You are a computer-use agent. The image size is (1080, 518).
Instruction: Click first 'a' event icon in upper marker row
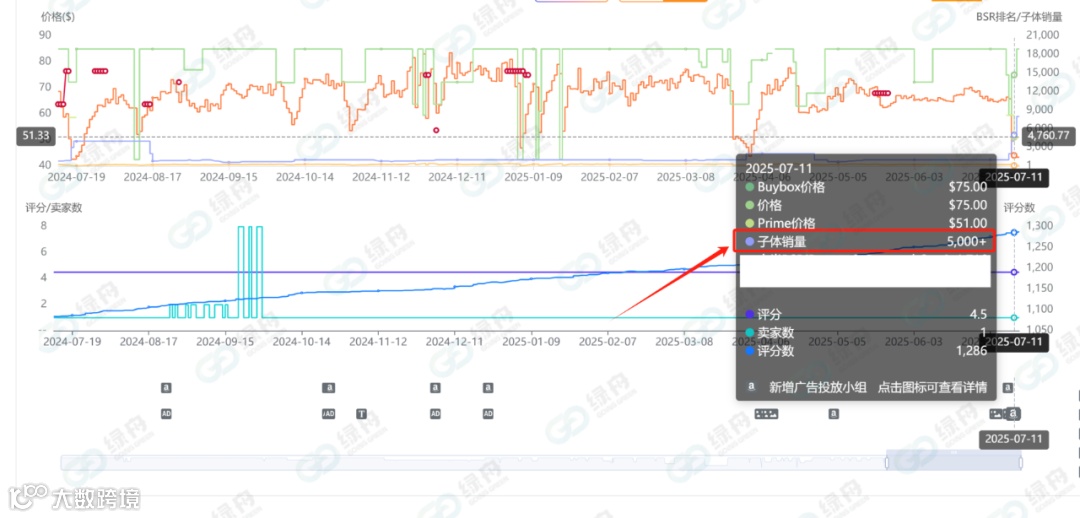click(x=166, y=388)
